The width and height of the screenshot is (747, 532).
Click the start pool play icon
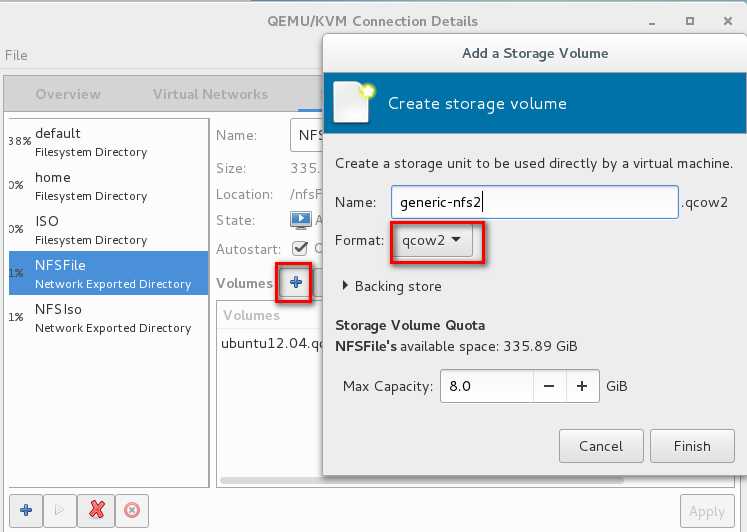60,510
